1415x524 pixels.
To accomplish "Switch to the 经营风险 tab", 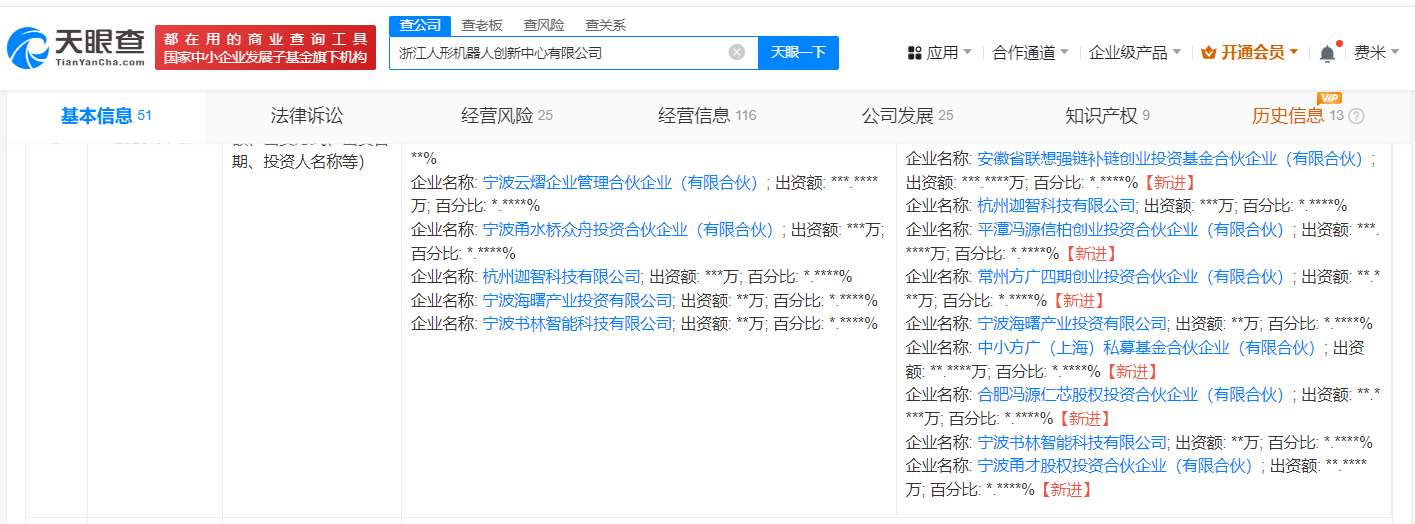I will [507, 116].
